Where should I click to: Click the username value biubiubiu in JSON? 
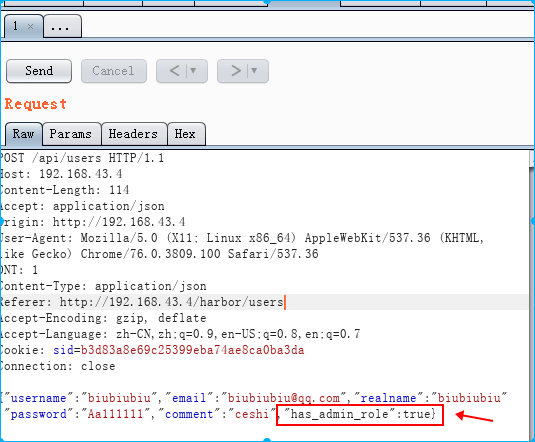click(x=119, y=398)
